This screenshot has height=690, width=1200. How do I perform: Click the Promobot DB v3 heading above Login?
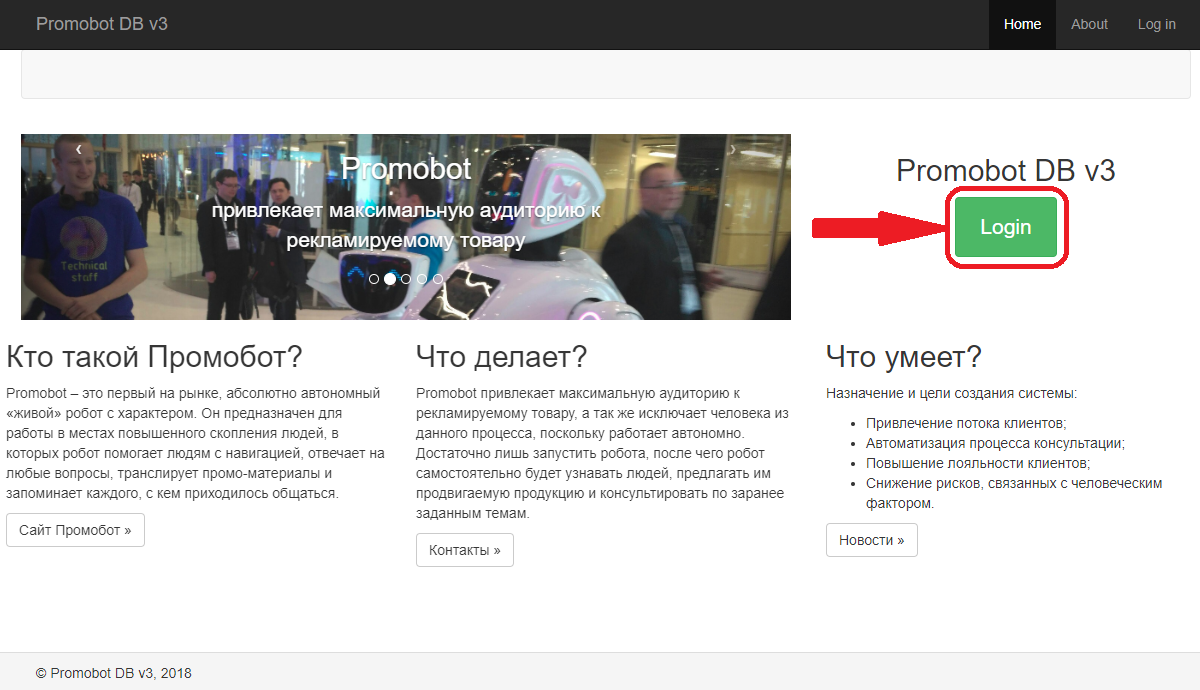point(1005,171)
